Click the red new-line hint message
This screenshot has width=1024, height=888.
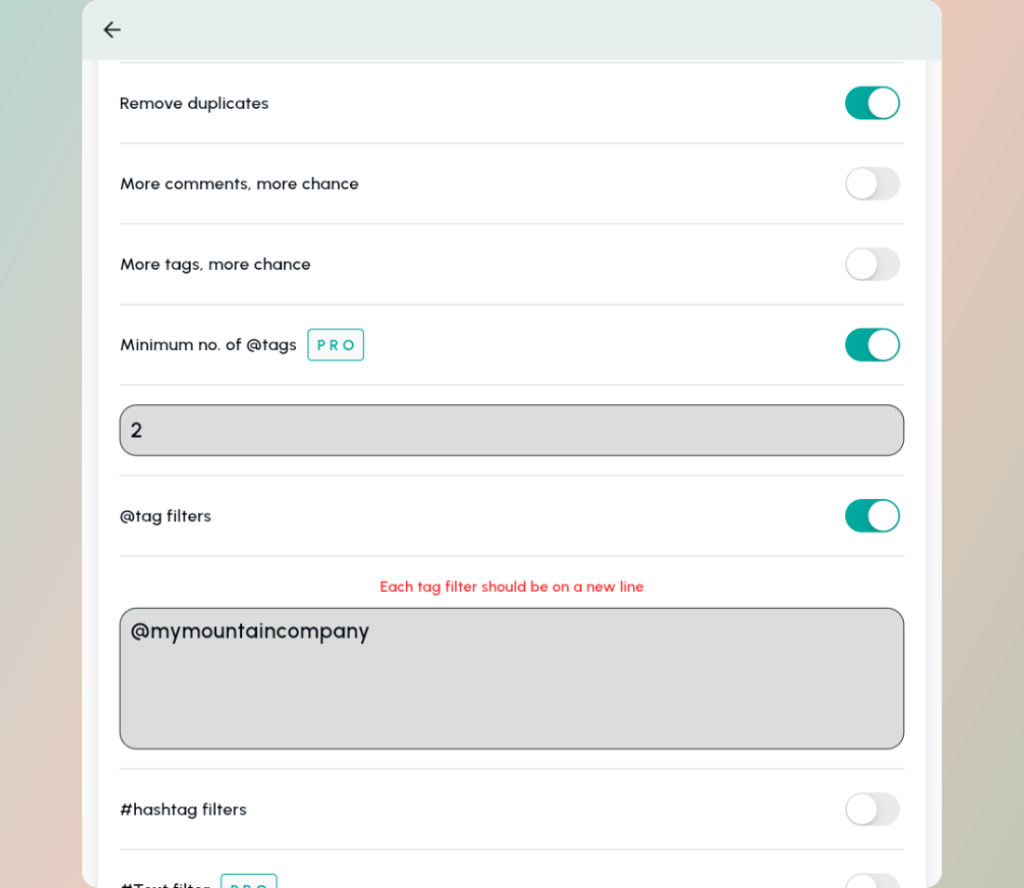point(511,587)
